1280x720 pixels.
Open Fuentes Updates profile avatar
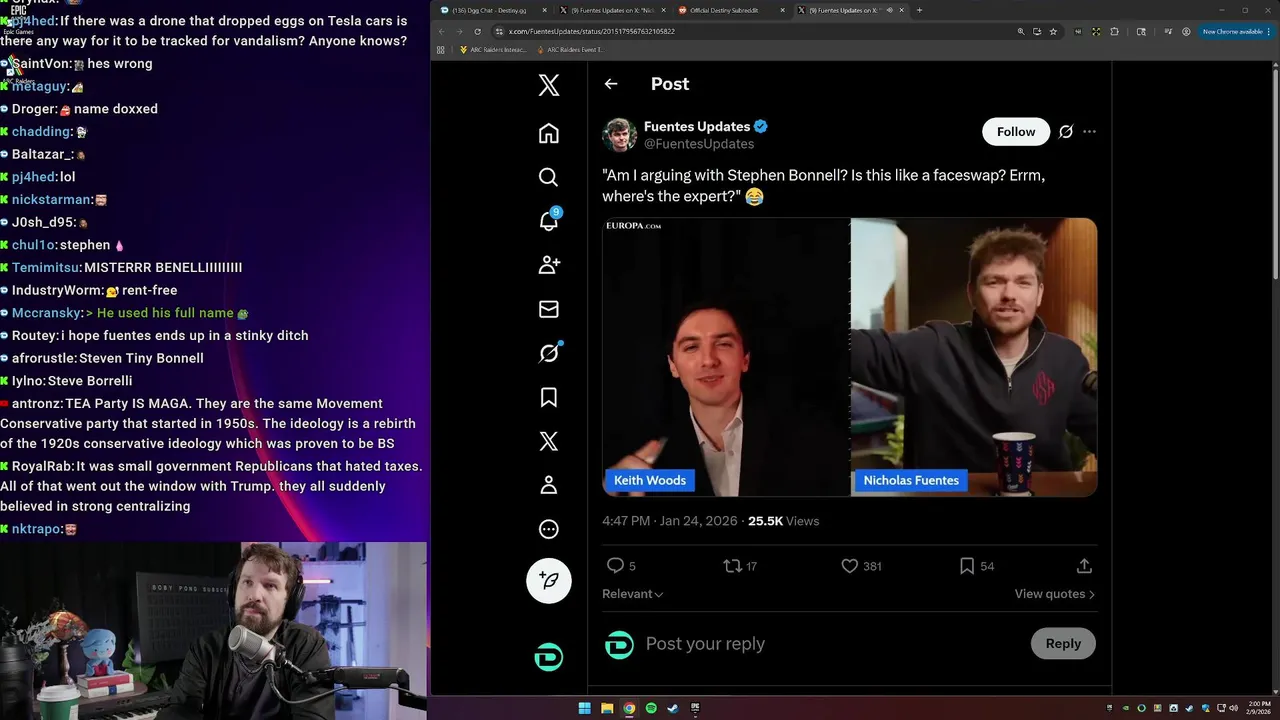point(619,134)
